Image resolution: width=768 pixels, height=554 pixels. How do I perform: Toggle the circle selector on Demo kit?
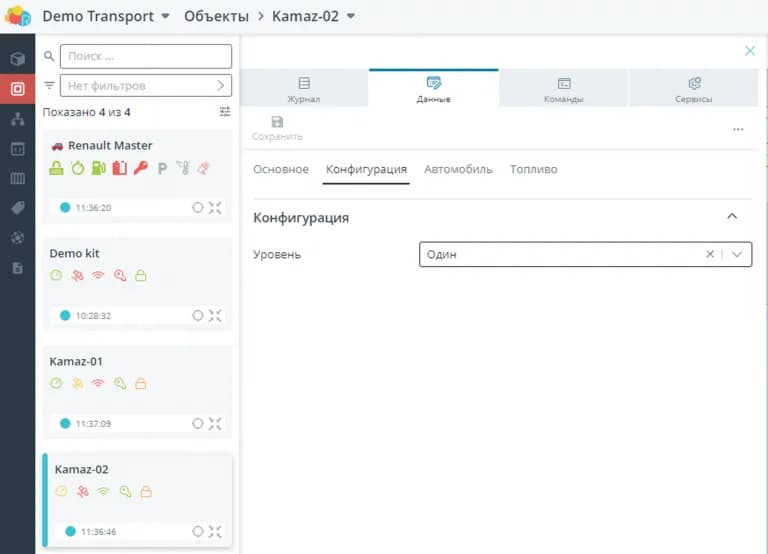click(x=197, y=315)
